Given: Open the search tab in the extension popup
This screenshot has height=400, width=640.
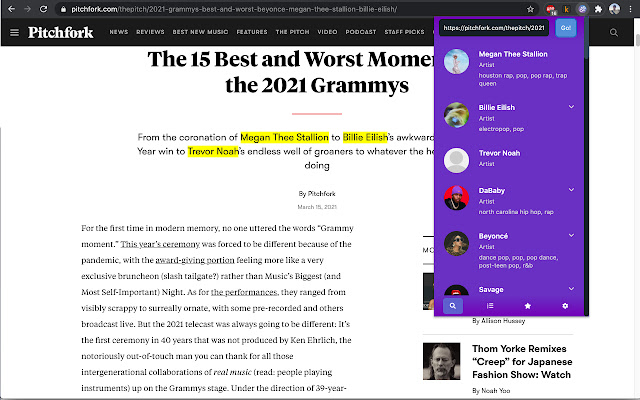Looking at the screenshot, I should pyautogui.click(x=453, y=305).
